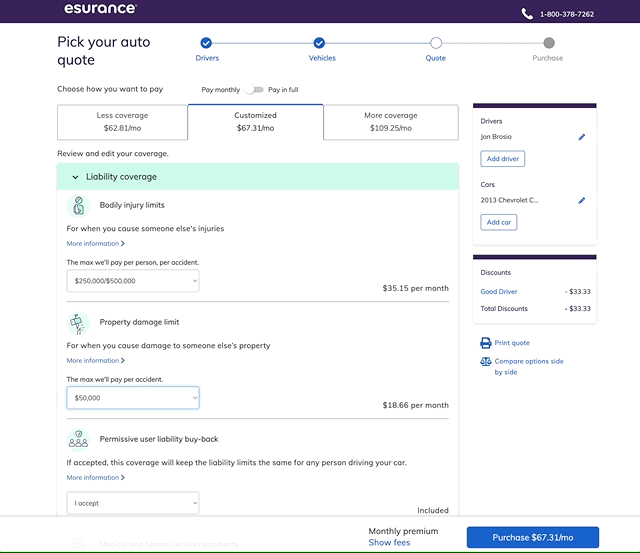Open Compare options side by side link
The height and width of the screenshot is (553, 640).
coord(529,366)
